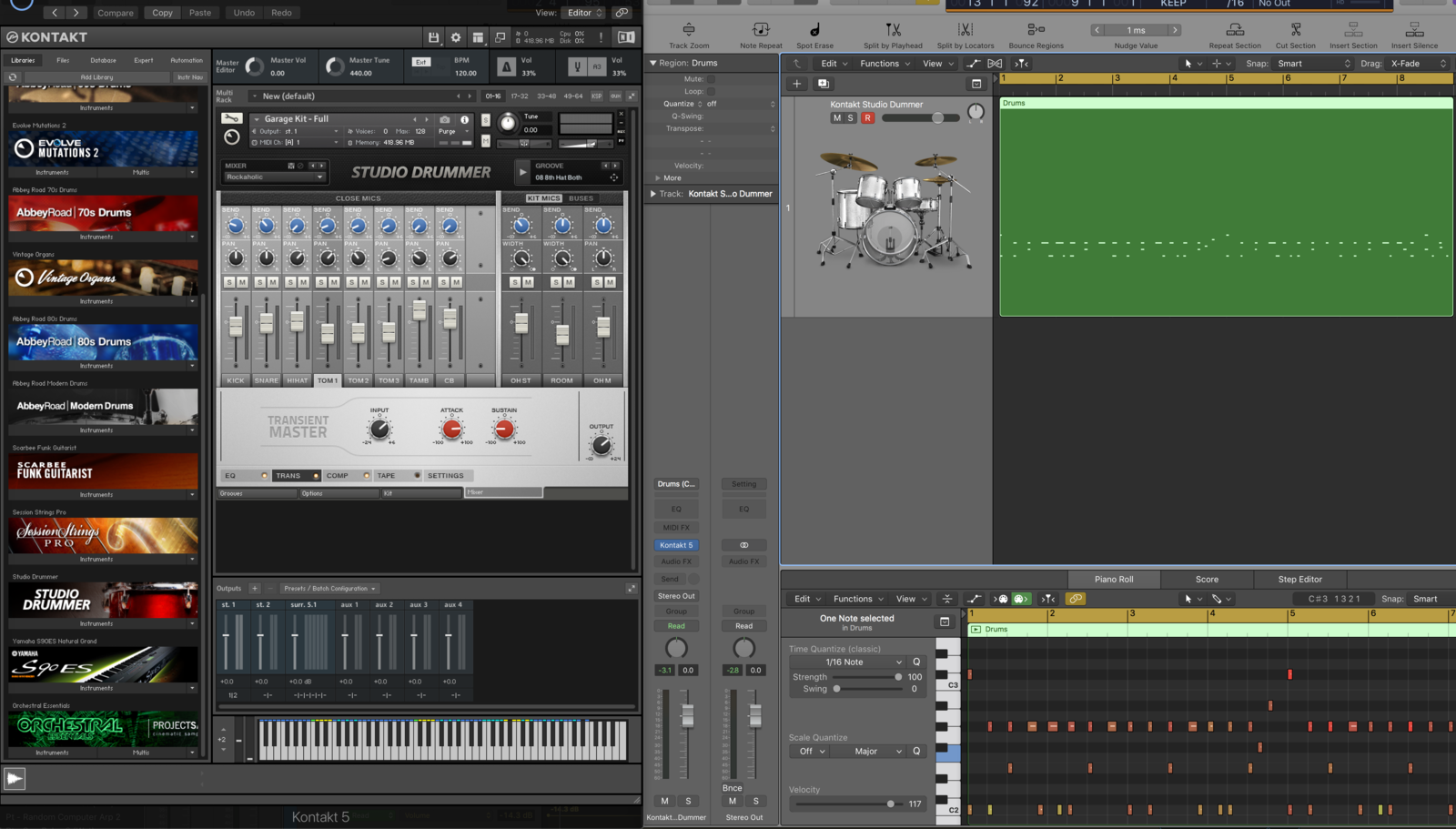Viewport: 1456px width, 829px height.
Task: Mute the Stereo Out channel strip
Action: point(732,801)
